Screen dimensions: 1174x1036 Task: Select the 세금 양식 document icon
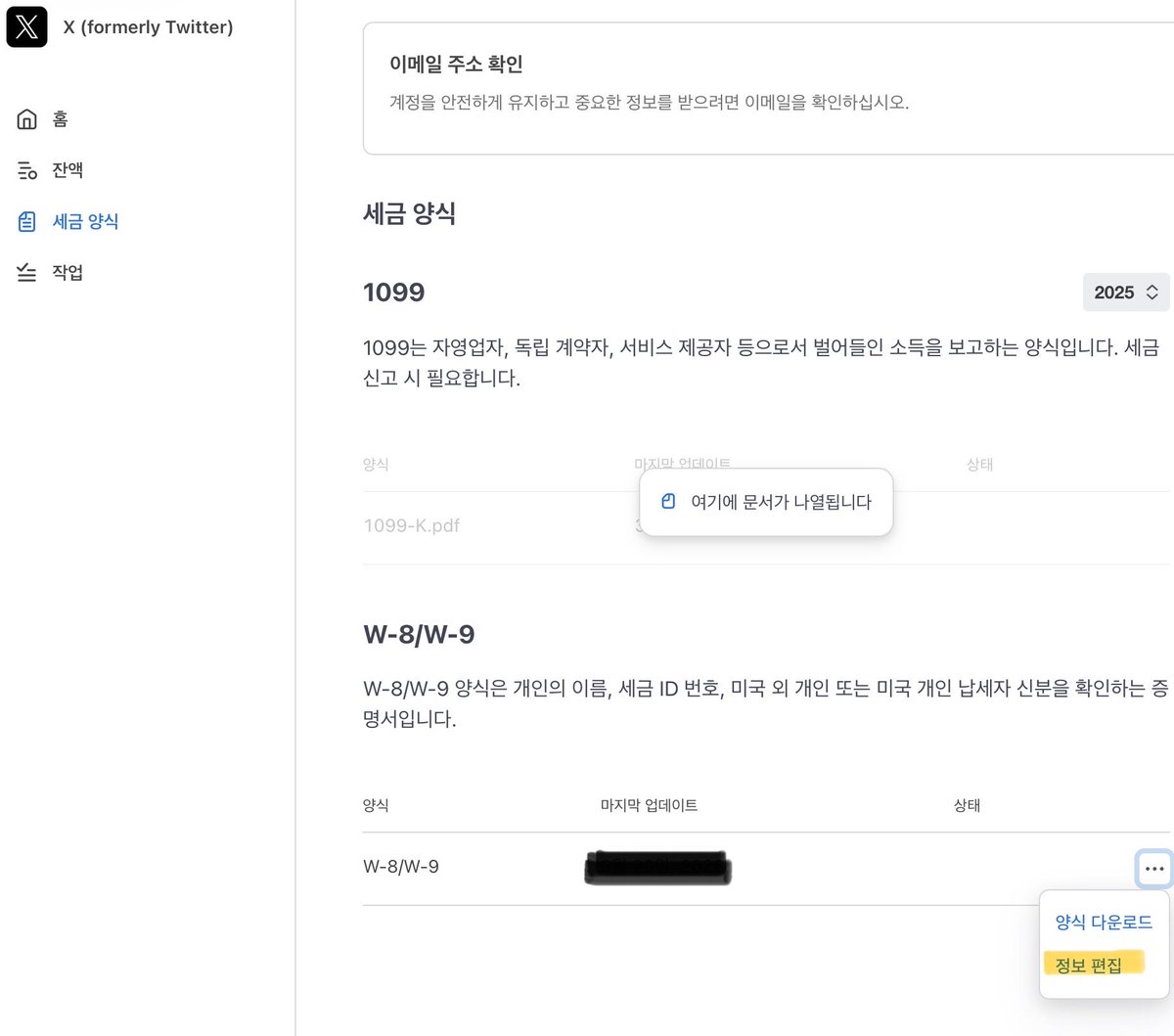click(26, 220)
